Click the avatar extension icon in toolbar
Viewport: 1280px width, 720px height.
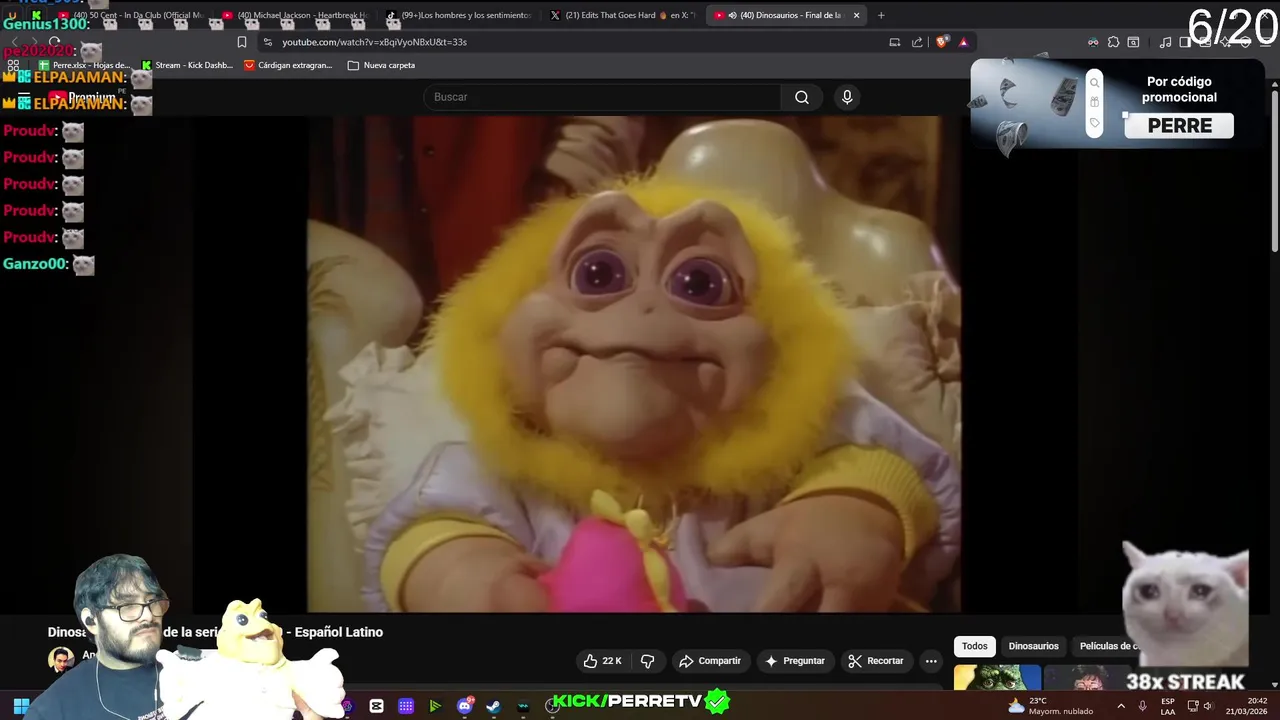[x=1093, y=42]
